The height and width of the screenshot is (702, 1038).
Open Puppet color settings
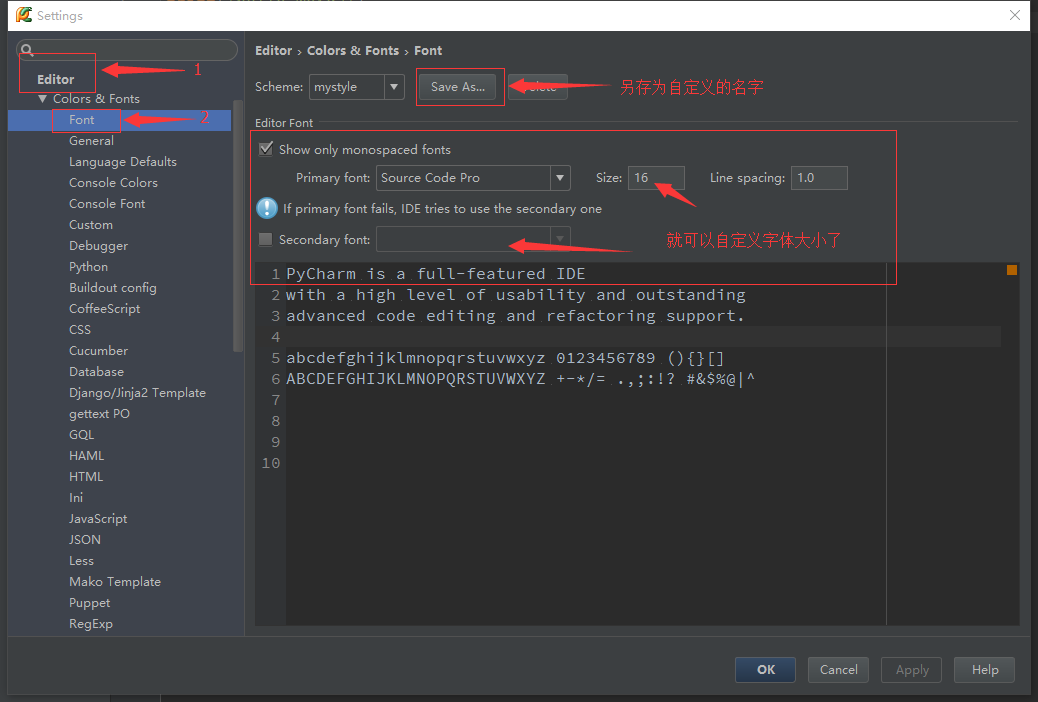(x=89, y=603)
